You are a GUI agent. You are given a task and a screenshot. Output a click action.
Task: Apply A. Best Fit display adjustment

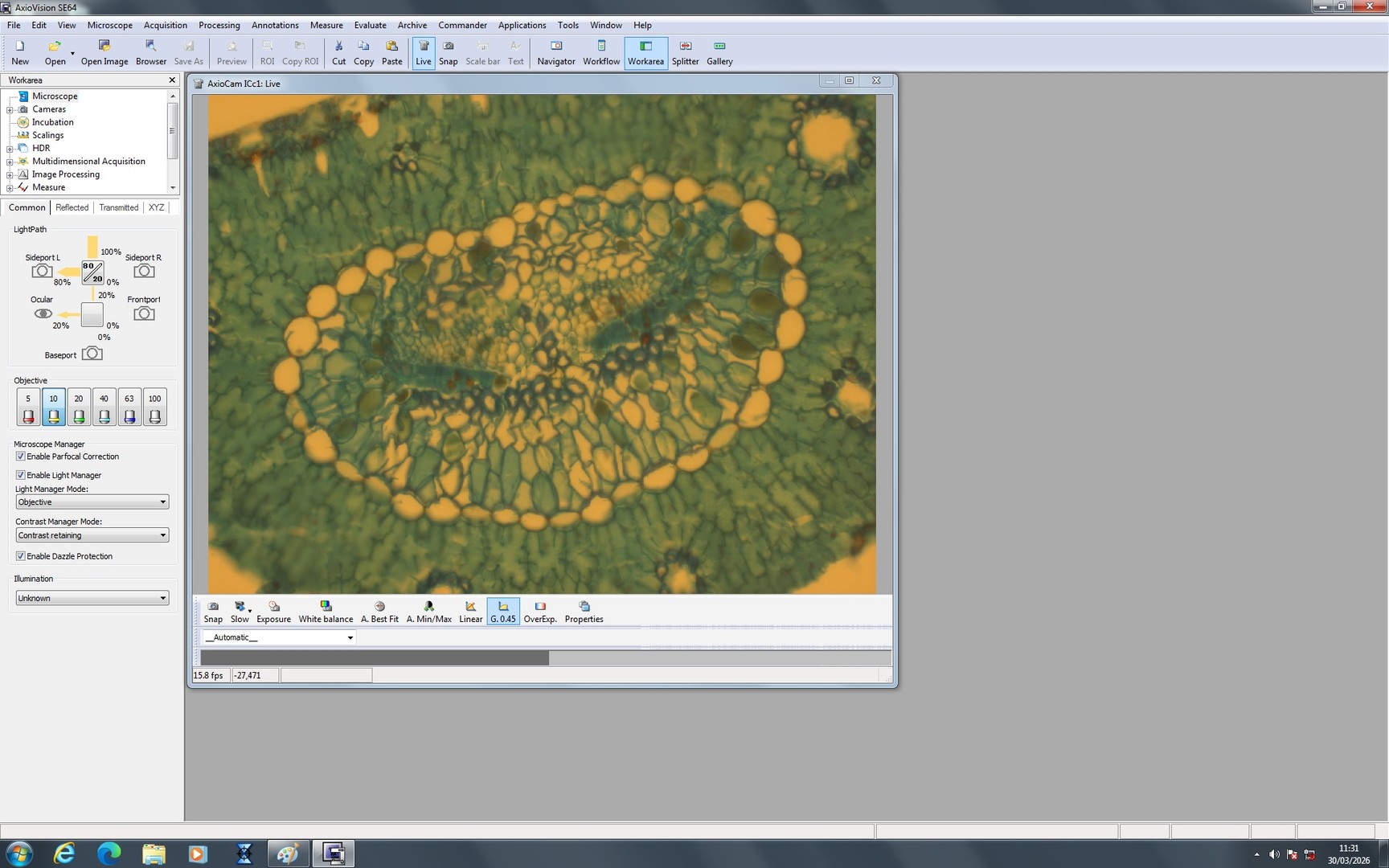click(x=379, y=611)
